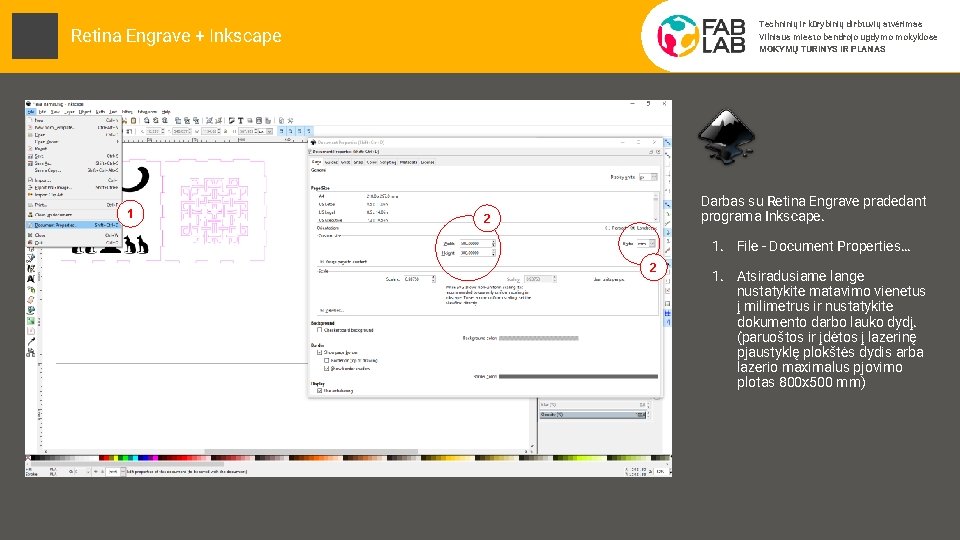Toggle Border on top of drawing checkbox

326,361
